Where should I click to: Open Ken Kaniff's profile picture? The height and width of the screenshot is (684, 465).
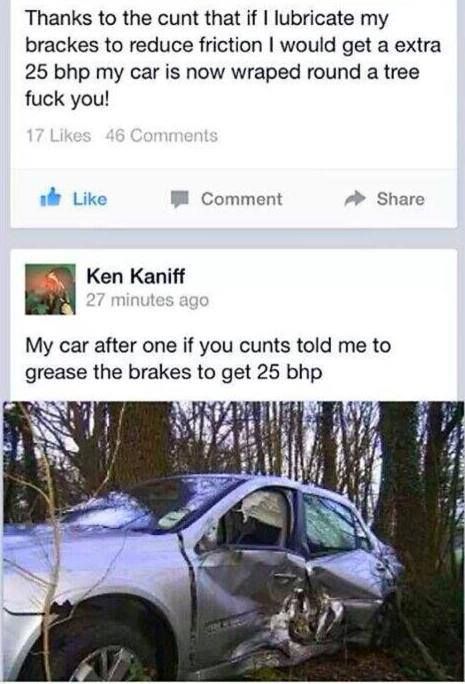pos(50,289)
